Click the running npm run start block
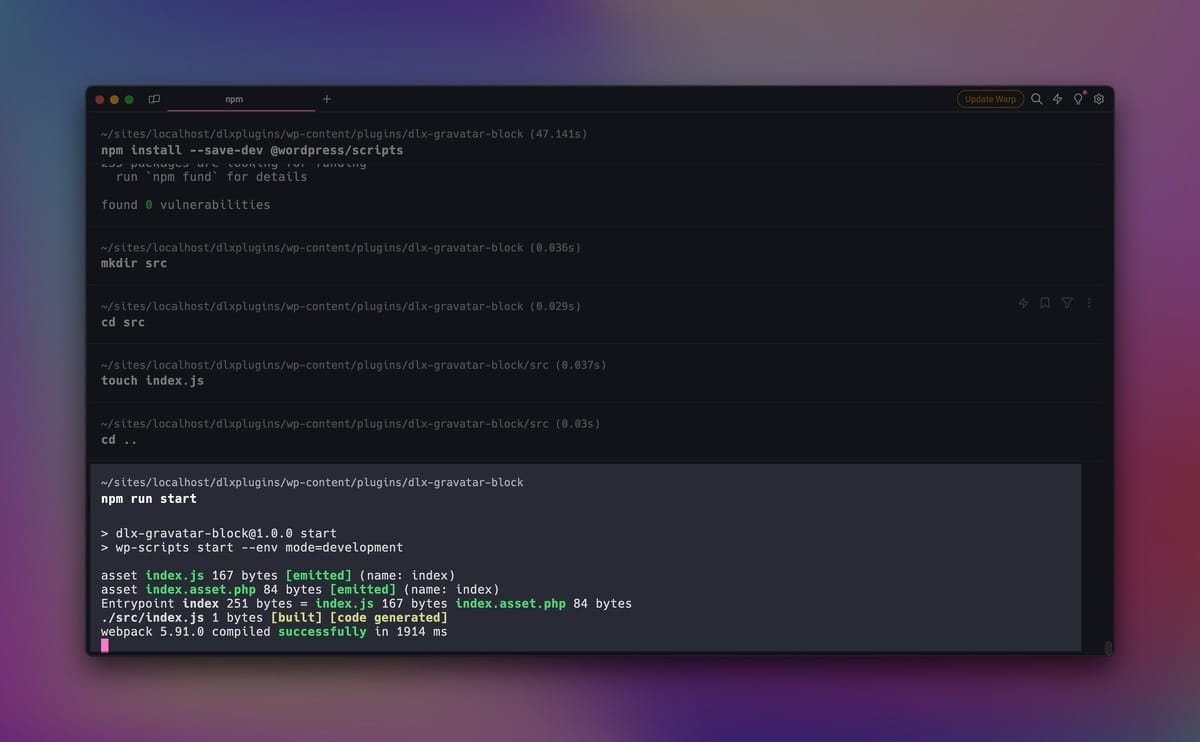The image size is (1200, 742). tap(149, 499)
